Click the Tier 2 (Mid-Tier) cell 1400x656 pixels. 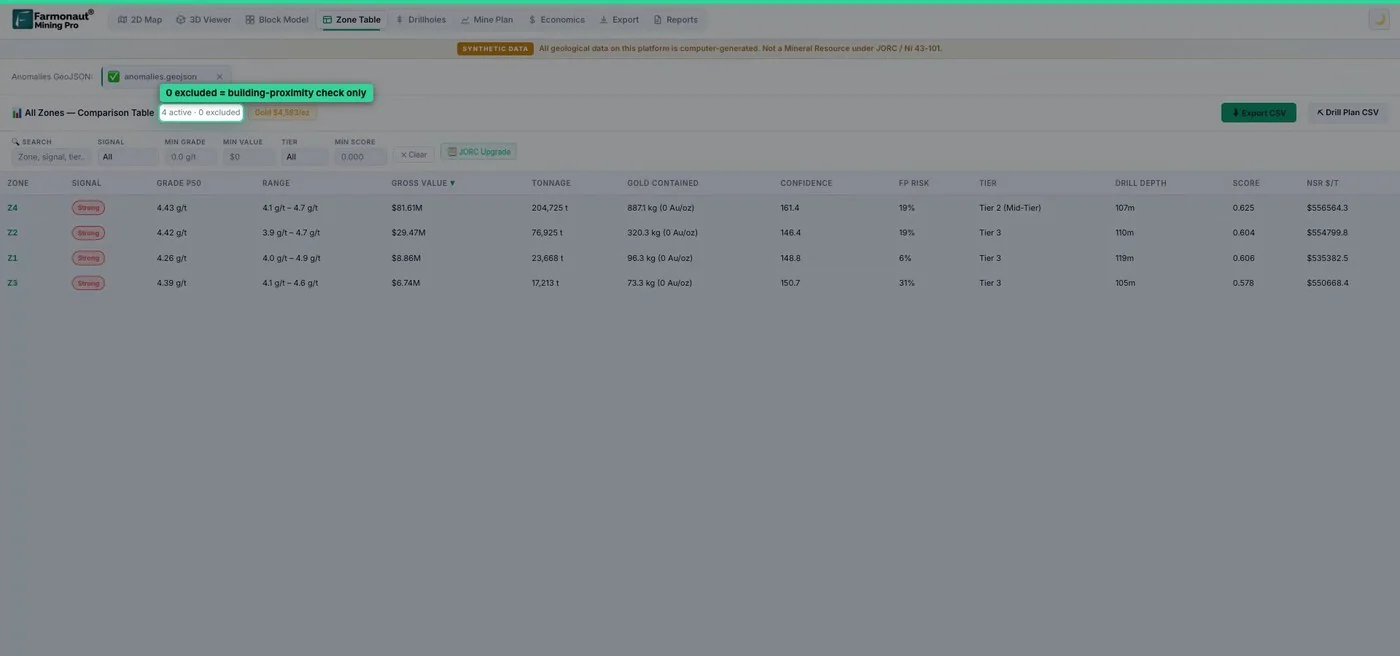[1010, 208]
